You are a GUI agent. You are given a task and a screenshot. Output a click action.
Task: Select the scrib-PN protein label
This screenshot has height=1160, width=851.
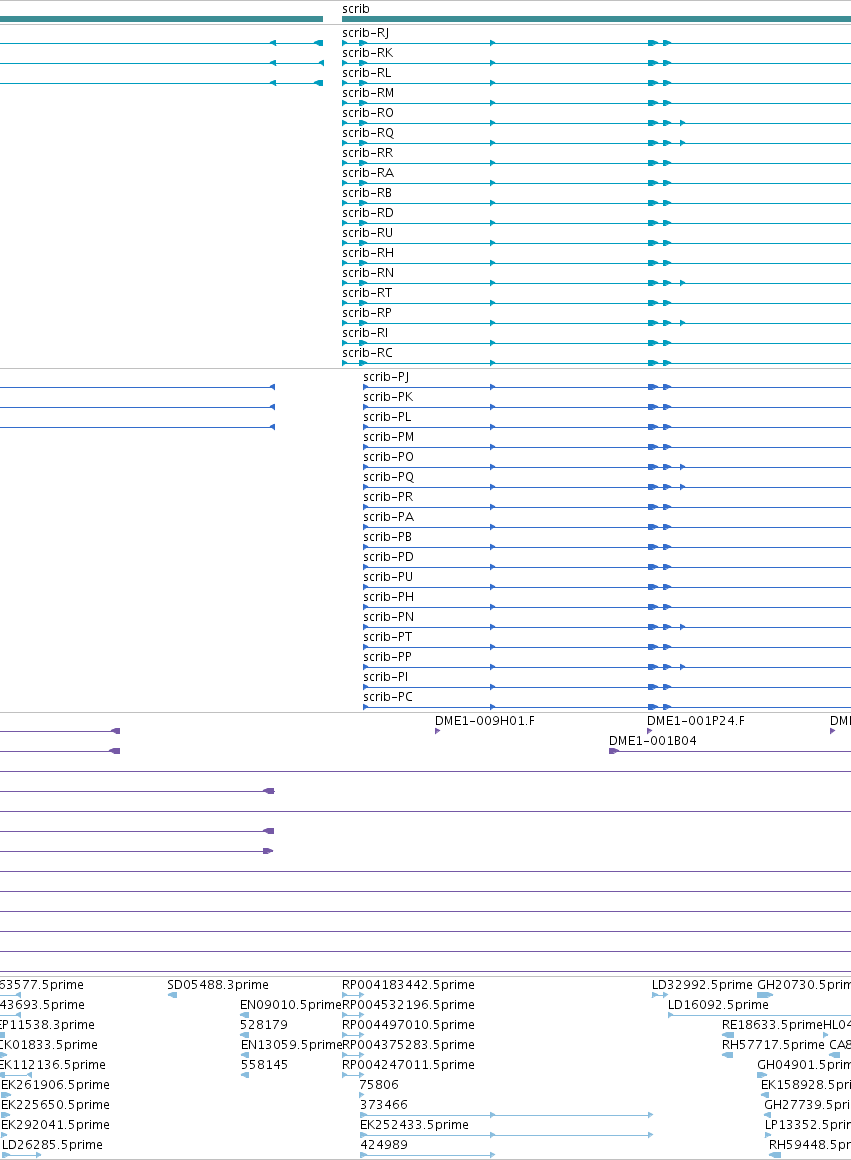(388, 616)
